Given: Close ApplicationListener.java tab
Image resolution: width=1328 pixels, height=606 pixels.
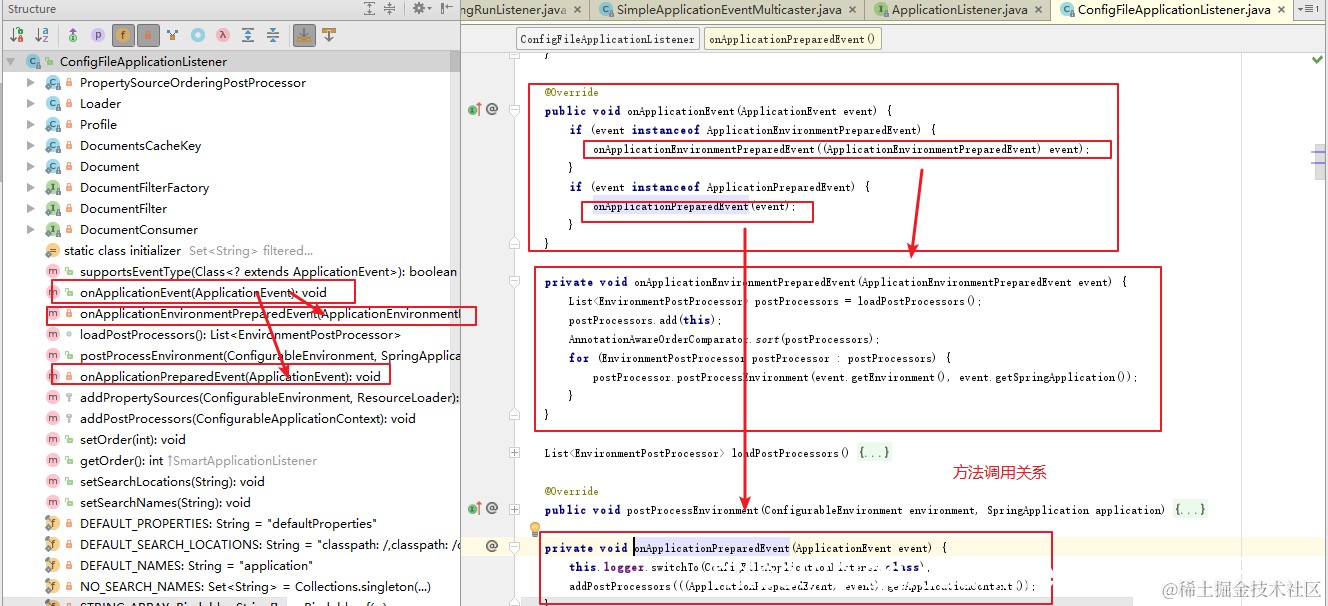Looking at the screenshot, I should click(x=1039, y=10).
